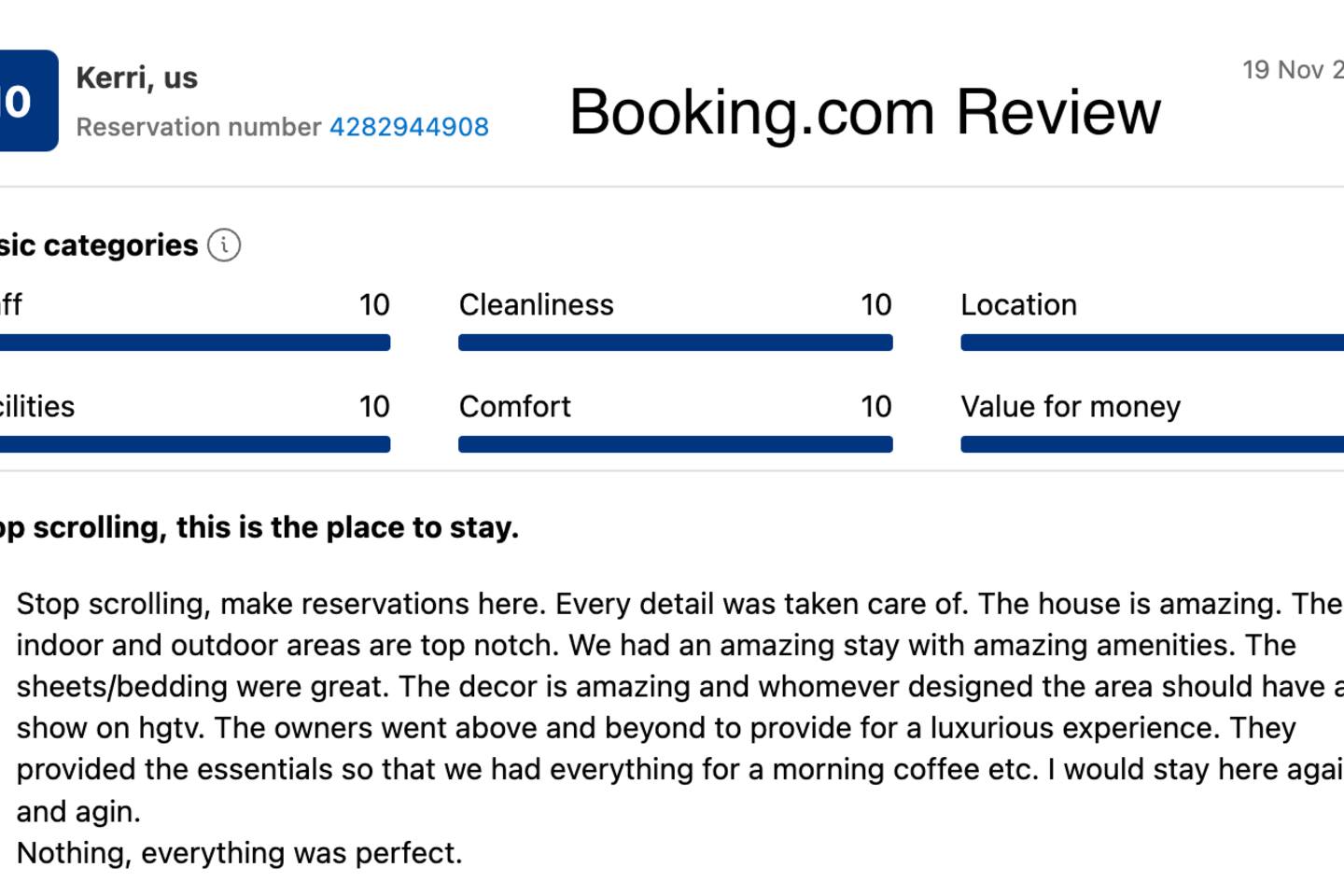This screenshot has height=896, width=1344.
Task: Click the Location category label
Action: 1018,305
